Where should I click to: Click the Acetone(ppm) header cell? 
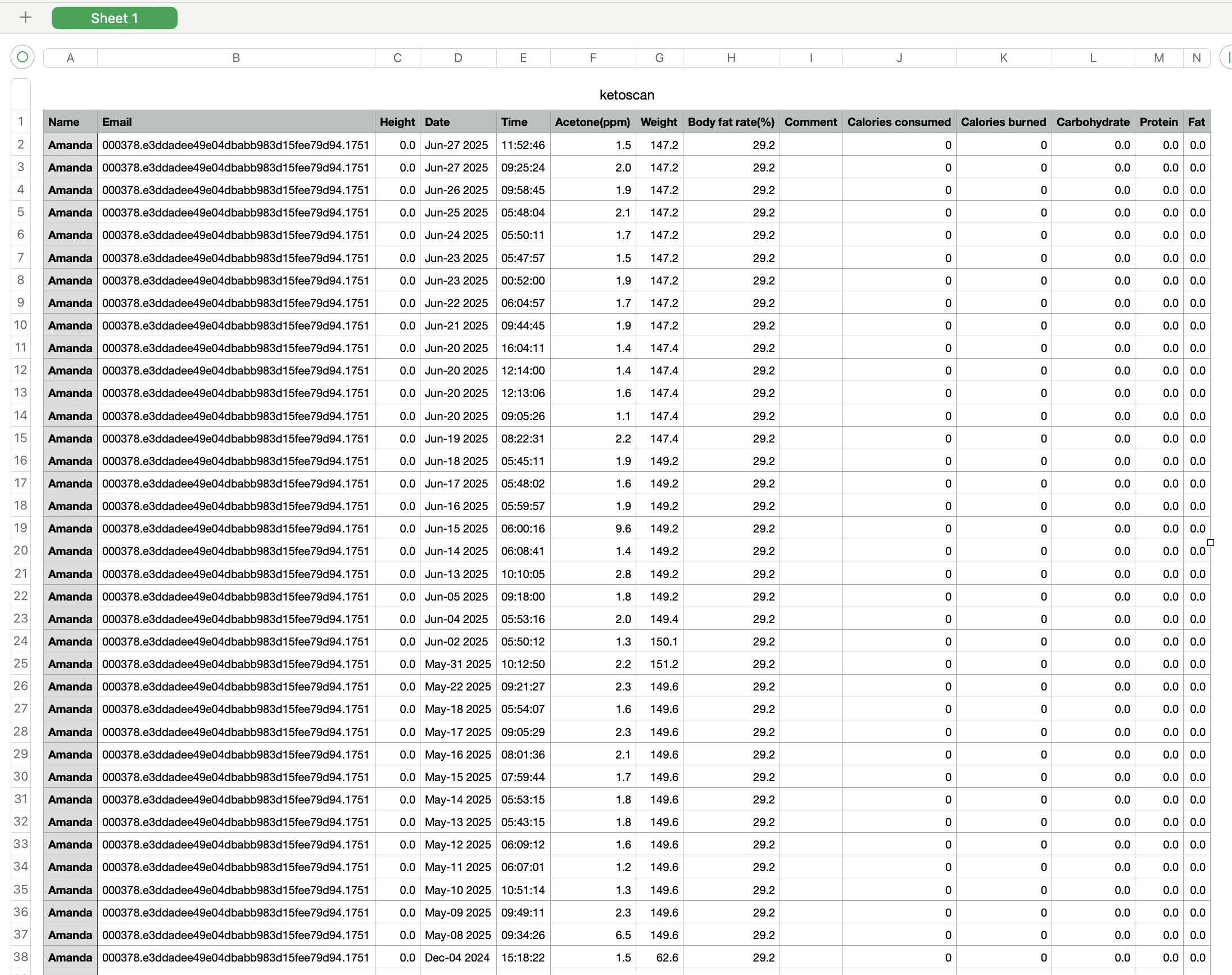593,121
